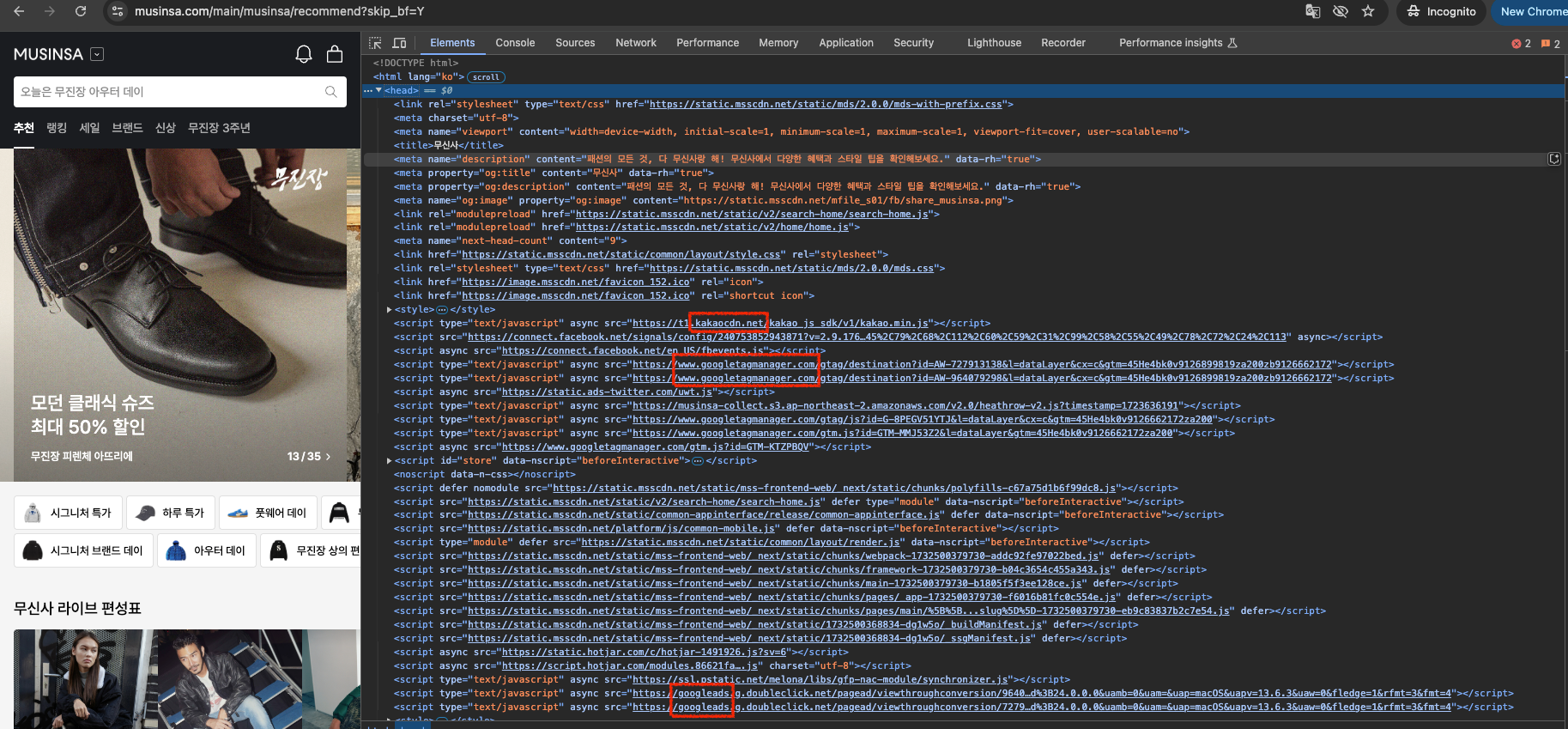1568x729 pixels.
Task: Open dropdown next to MUSINSA logo
Action: point(97,54)
